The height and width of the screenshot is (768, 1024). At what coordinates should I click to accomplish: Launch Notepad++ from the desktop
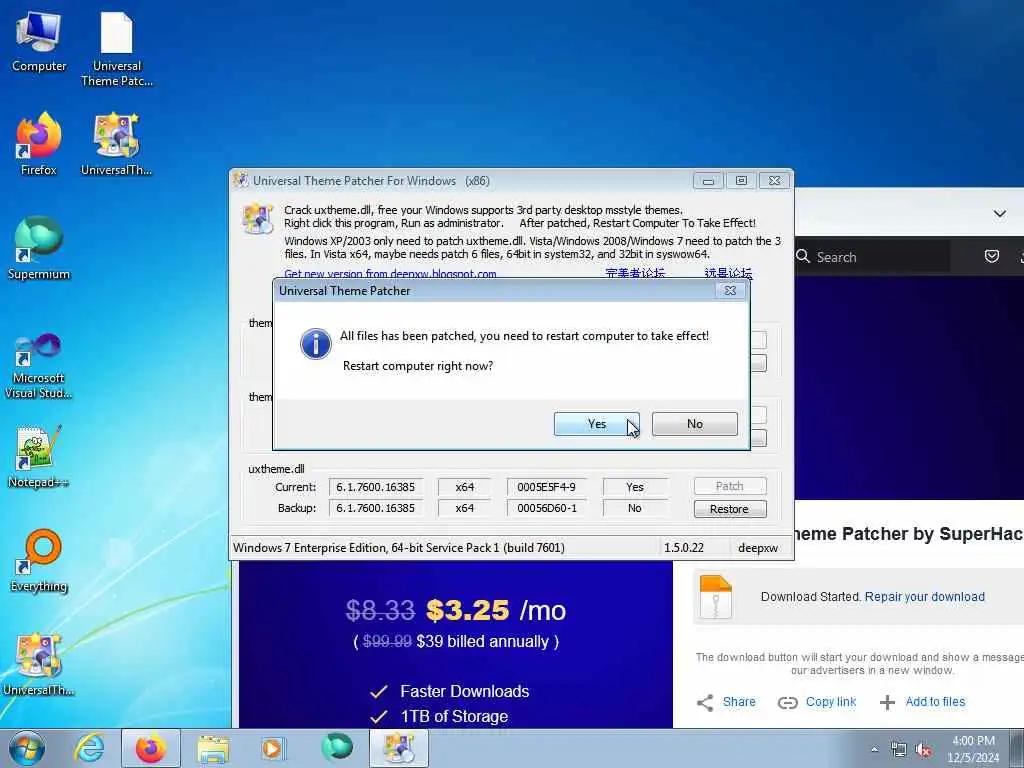tap(39, 456)
